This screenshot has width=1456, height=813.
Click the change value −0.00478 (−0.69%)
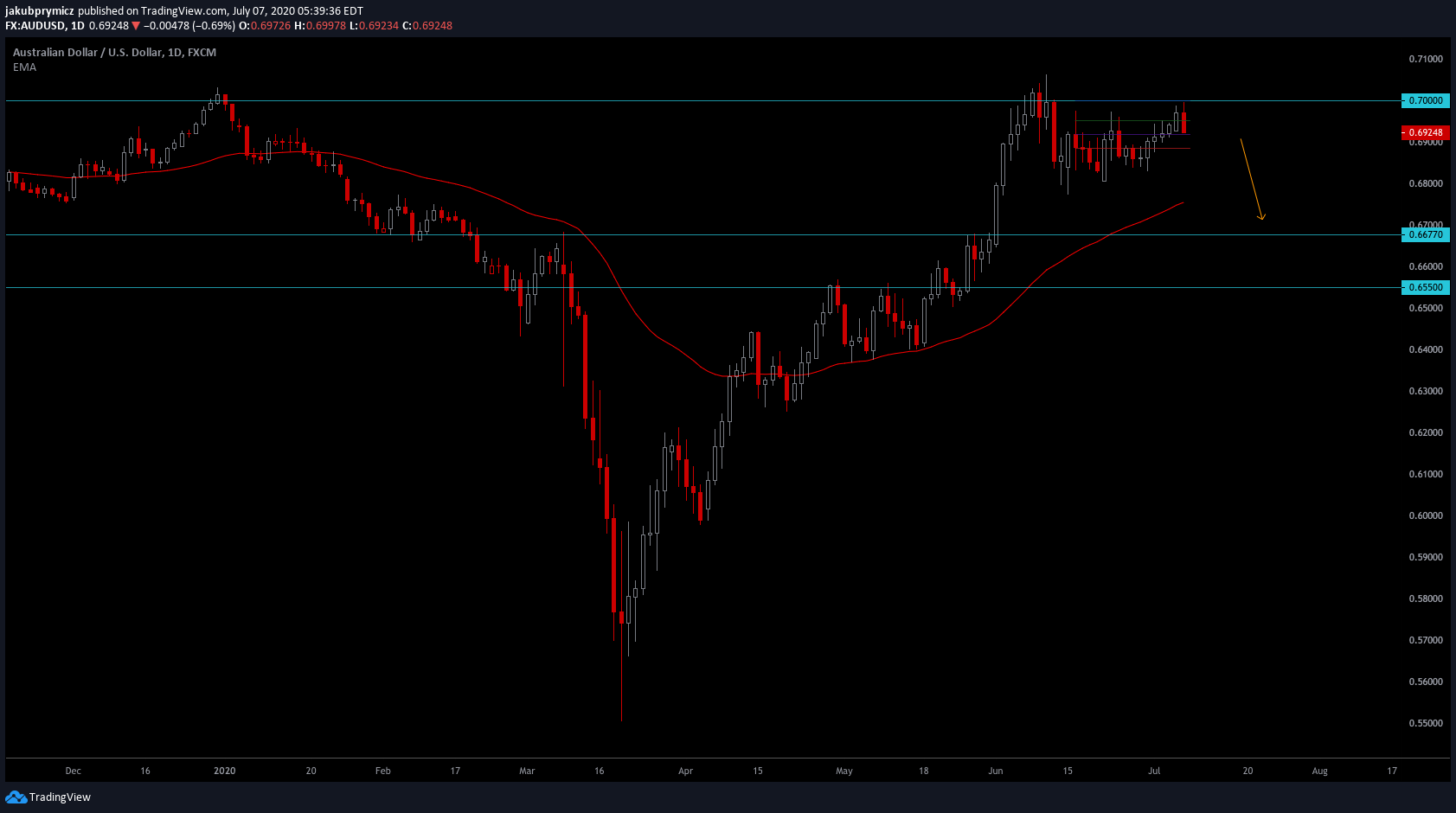pos(189,26)
